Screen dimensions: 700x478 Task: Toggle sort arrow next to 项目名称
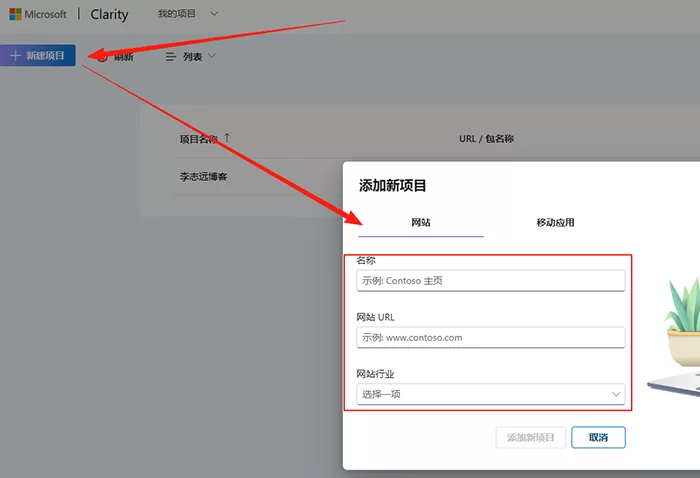click(x=227, y=138)
